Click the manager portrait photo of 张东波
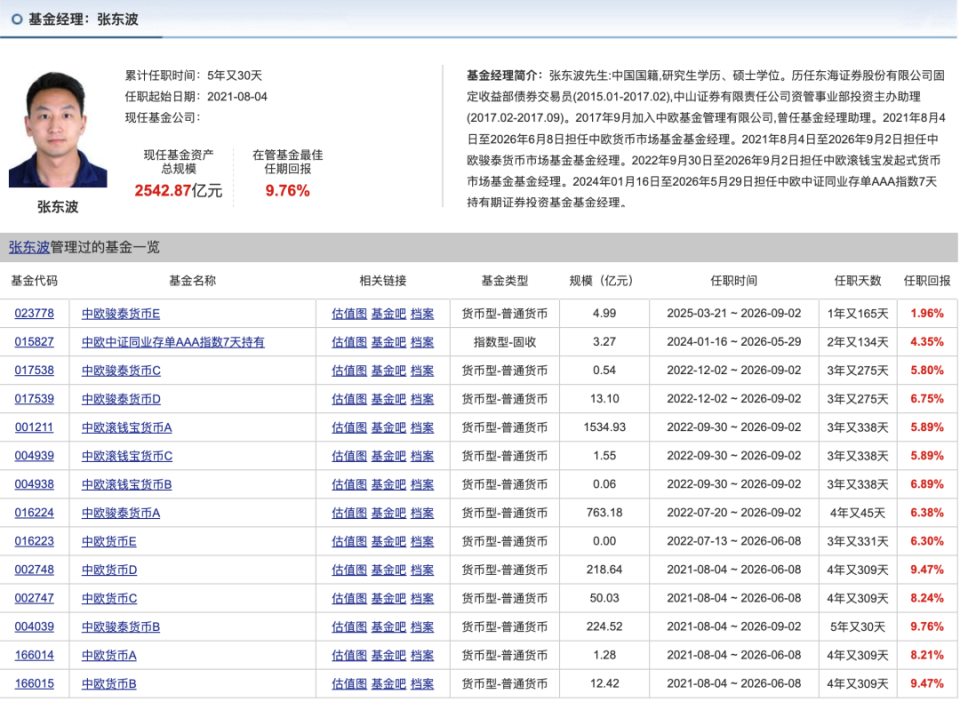This screenshot has height=710, width=960. point(58,129)
